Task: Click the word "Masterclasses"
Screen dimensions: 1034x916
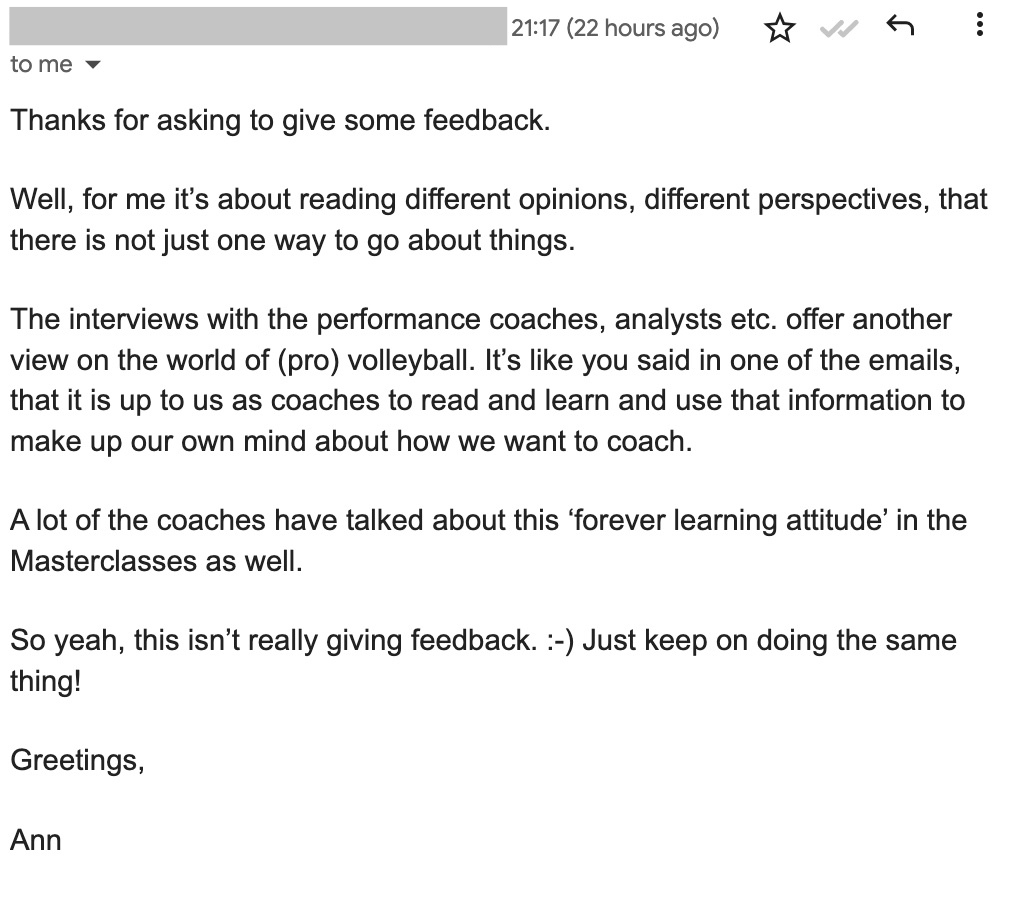Action: pyautogui.click(x=104, y=561)
